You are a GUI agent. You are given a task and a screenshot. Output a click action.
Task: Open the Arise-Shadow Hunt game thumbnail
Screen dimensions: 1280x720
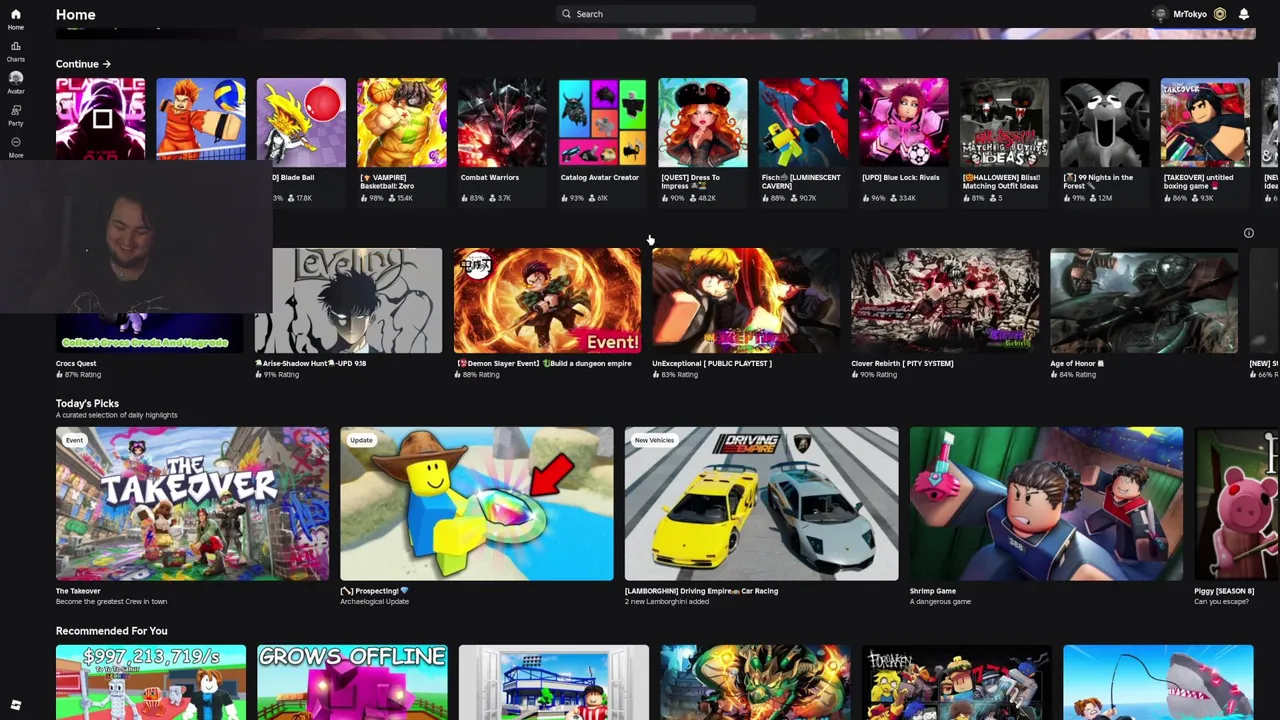coord(348,301)
